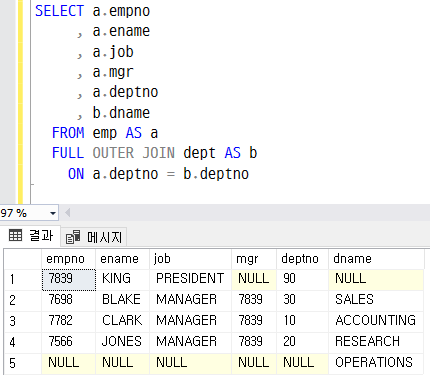Screen dimensions: 430x379
Task: Click the SELECT keyword in the query editor
Action: pyautogui.click(x=59, y=11)
